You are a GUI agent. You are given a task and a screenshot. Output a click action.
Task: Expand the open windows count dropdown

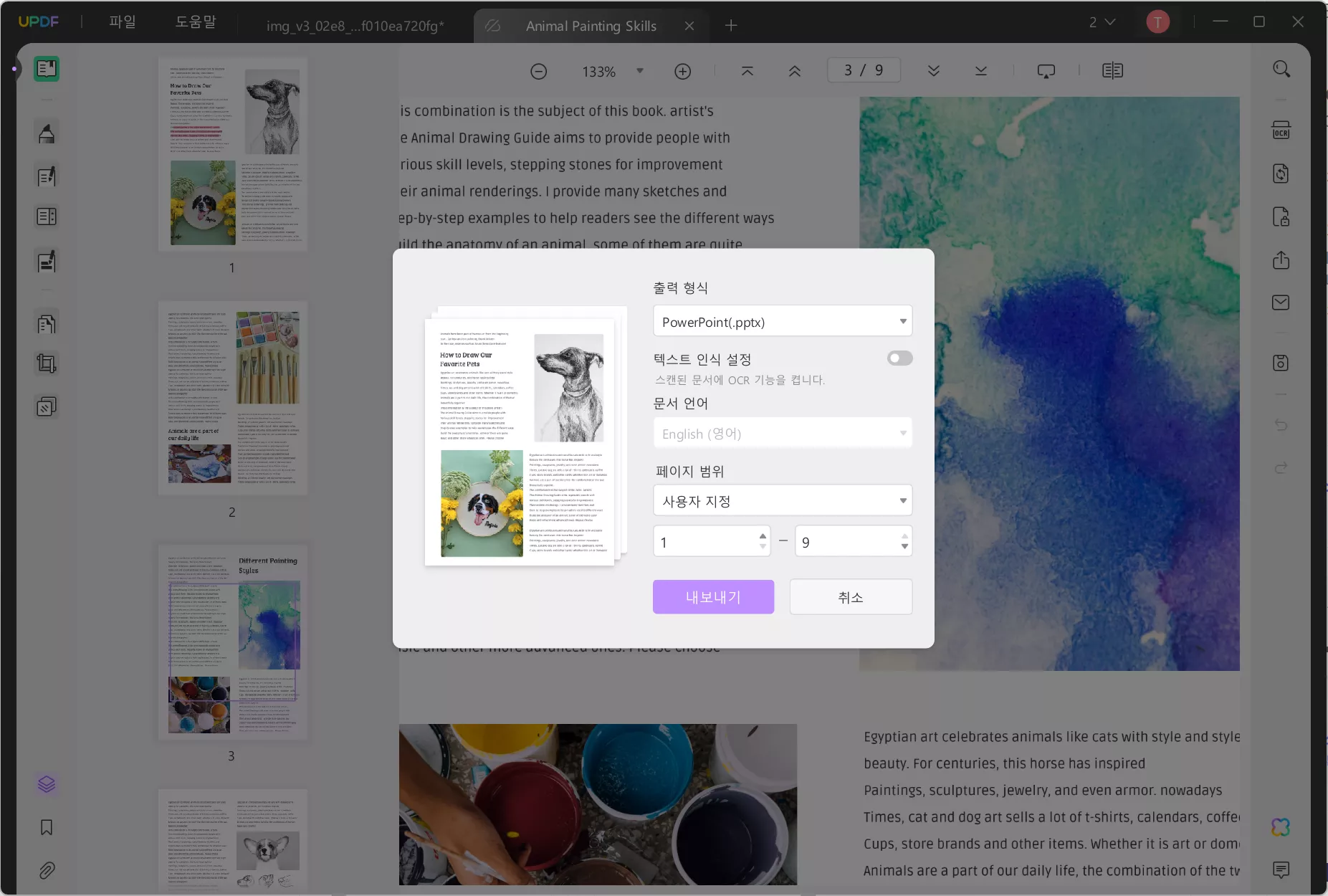tap(1103, 22)
